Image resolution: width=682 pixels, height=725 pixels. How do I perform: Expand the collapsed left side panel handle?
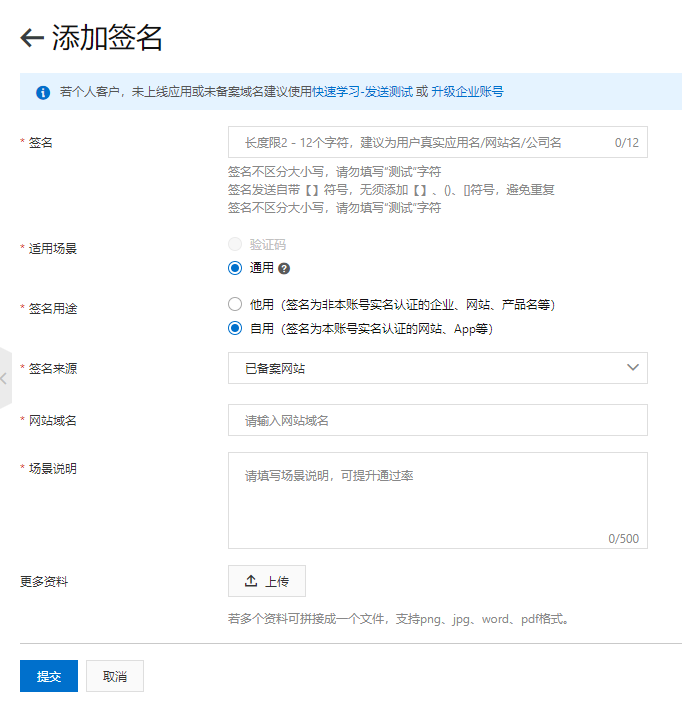[5, 378]
